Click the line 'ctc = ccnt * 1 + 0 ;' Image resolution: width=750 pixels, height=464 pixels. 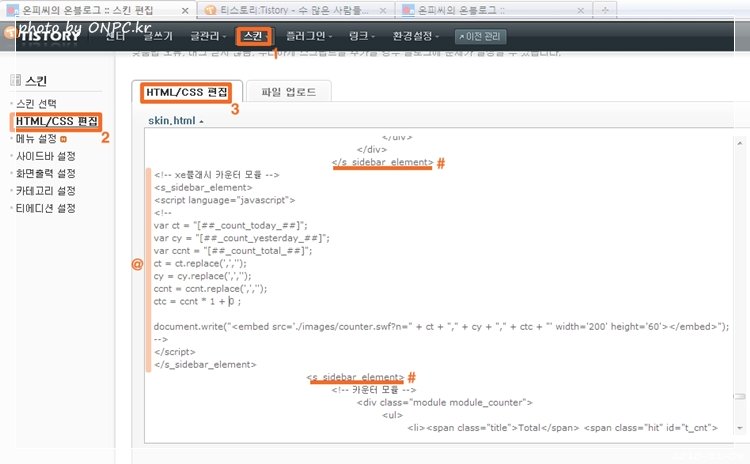[198, 301]
